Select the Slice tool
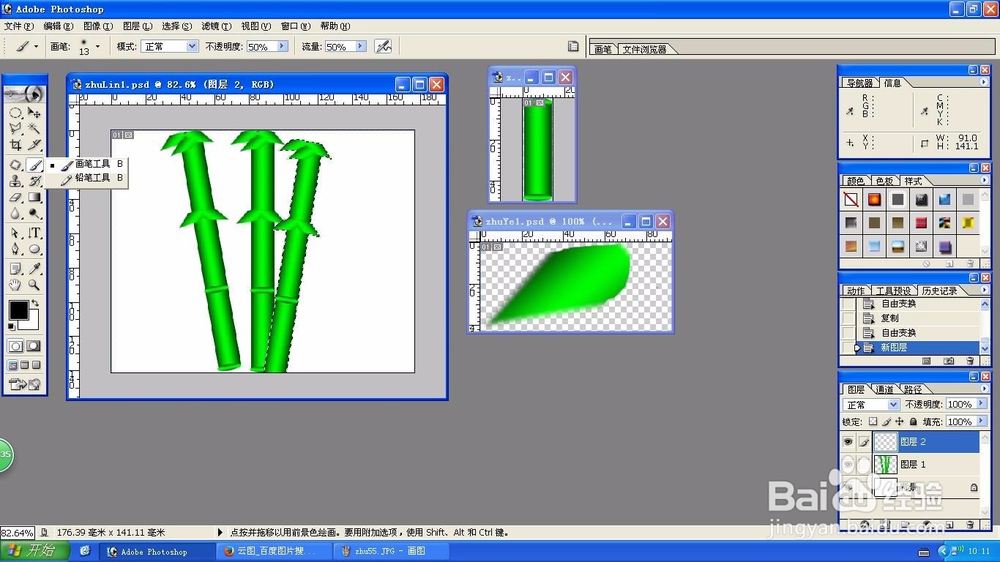1000x562 pixels. [34, 145]
